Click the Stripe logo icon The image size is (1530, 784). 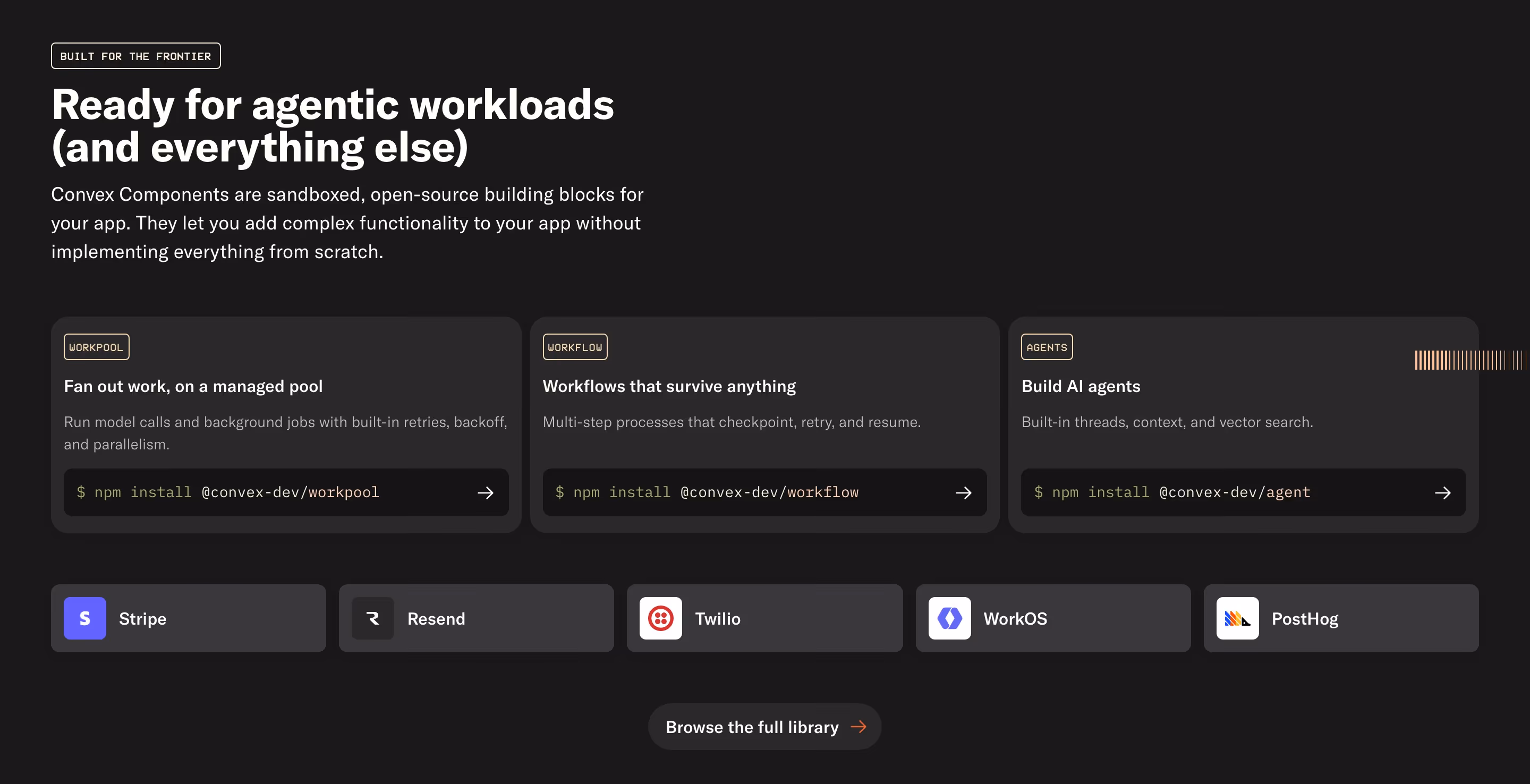click(85, 618)
